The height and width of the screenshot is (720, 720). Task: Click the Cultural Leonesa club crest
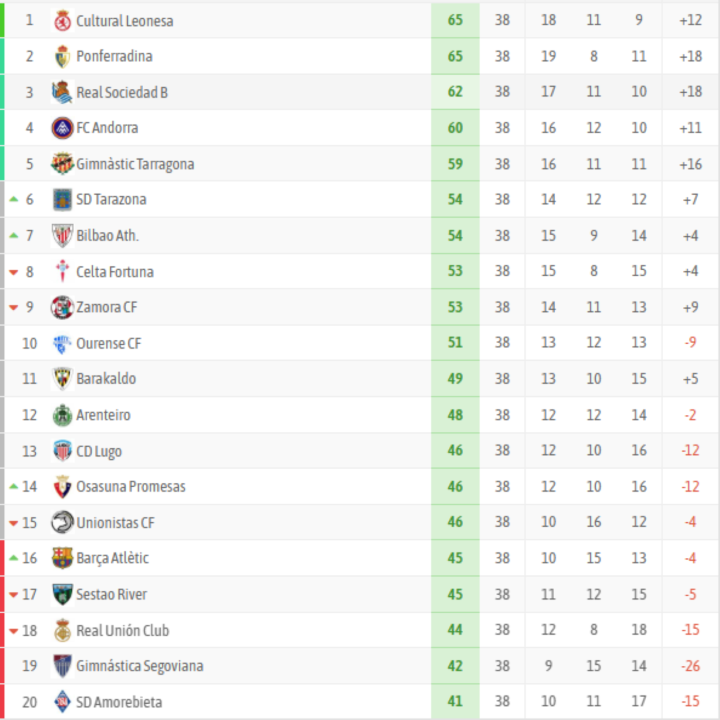(x=62, y=21)
